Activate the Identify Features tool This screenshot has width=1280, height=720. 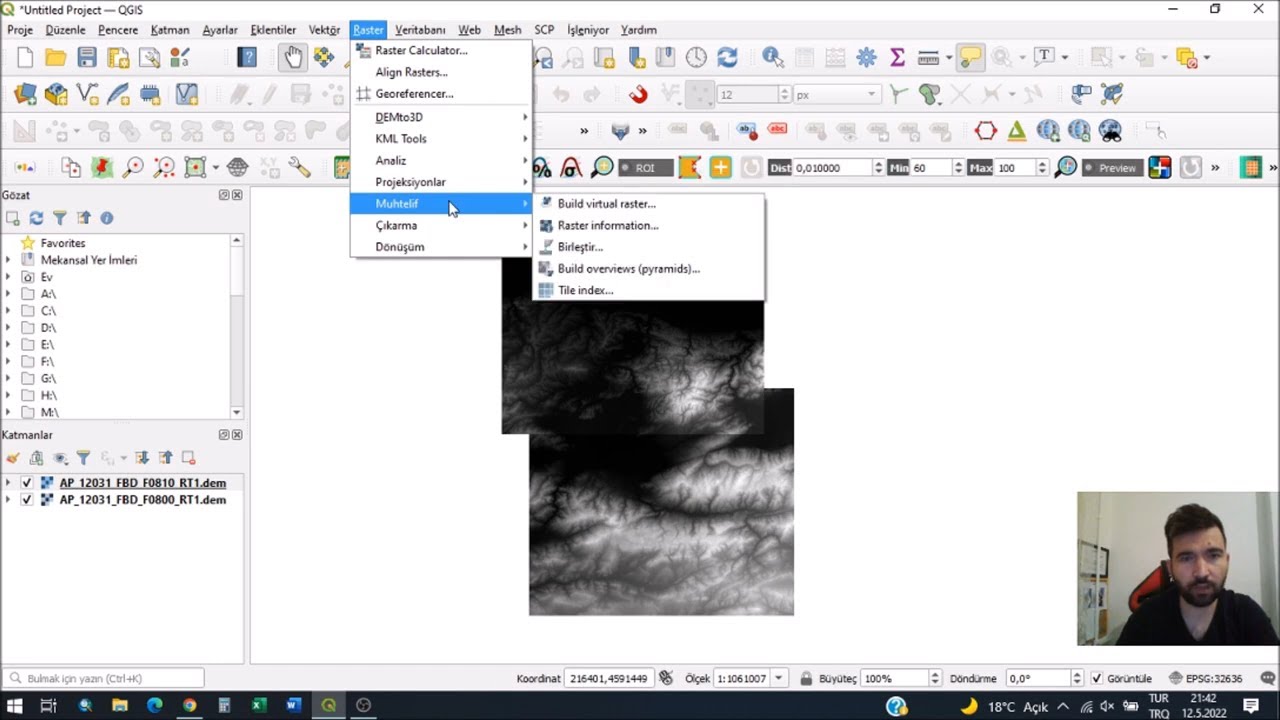coord(772,58)
